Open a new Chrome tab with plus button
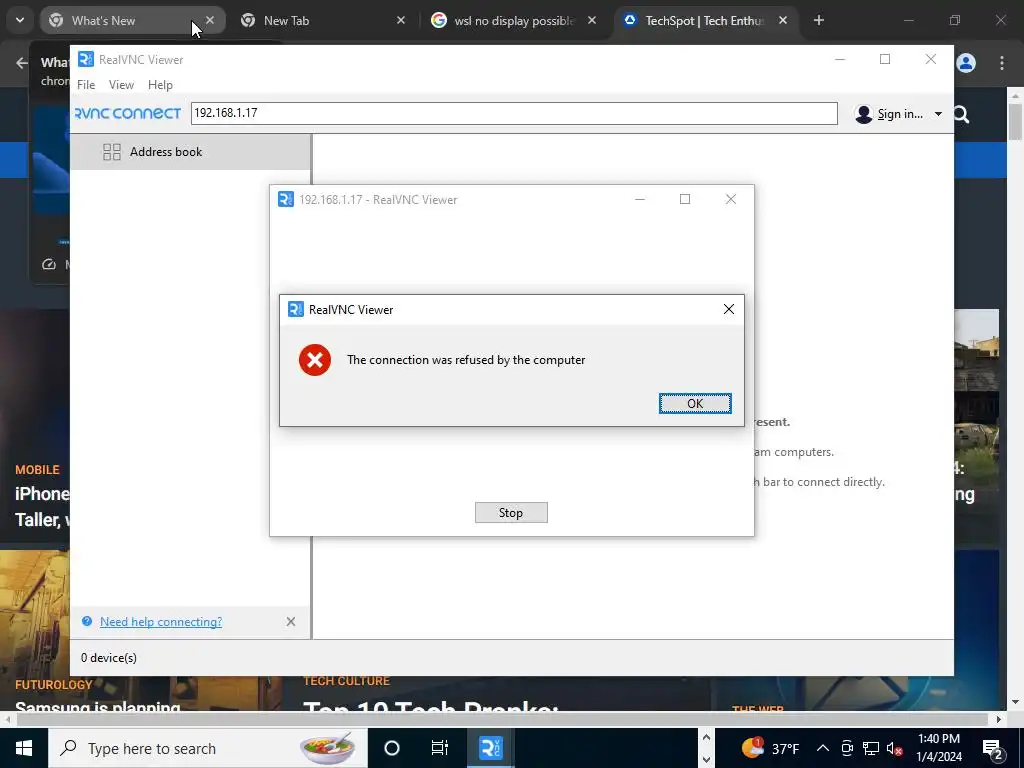This screenshot has width=1024, height=768. 819,20
